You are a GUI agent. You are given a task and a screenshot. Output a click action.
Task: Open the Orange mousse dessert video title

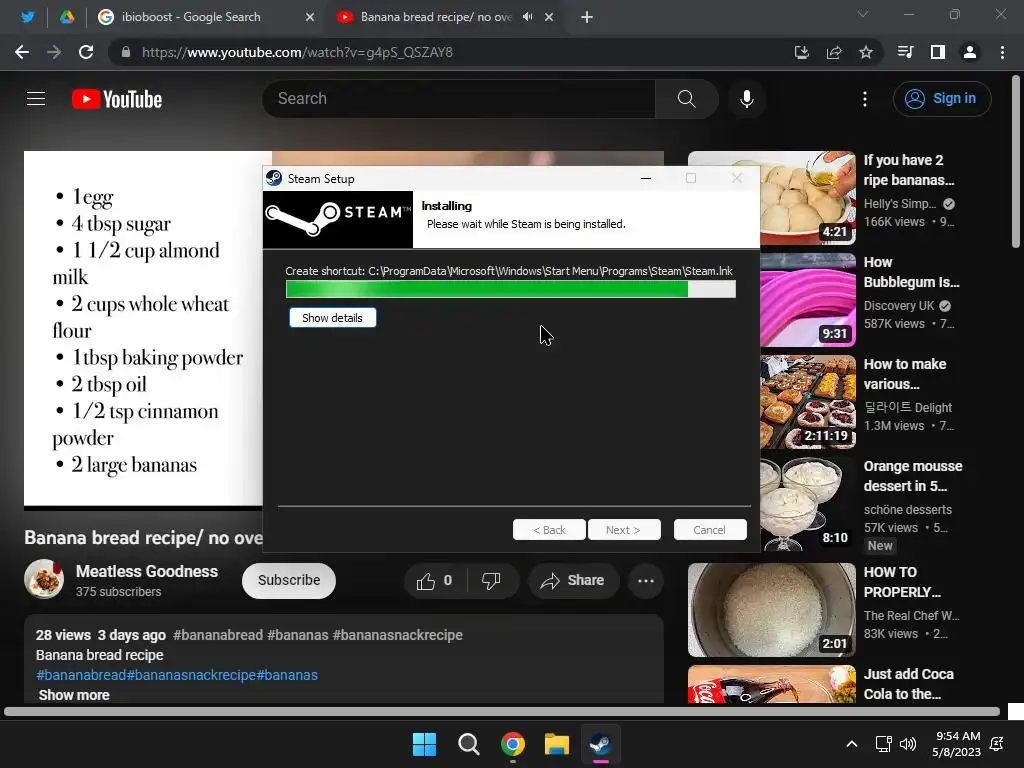[913, 476]
